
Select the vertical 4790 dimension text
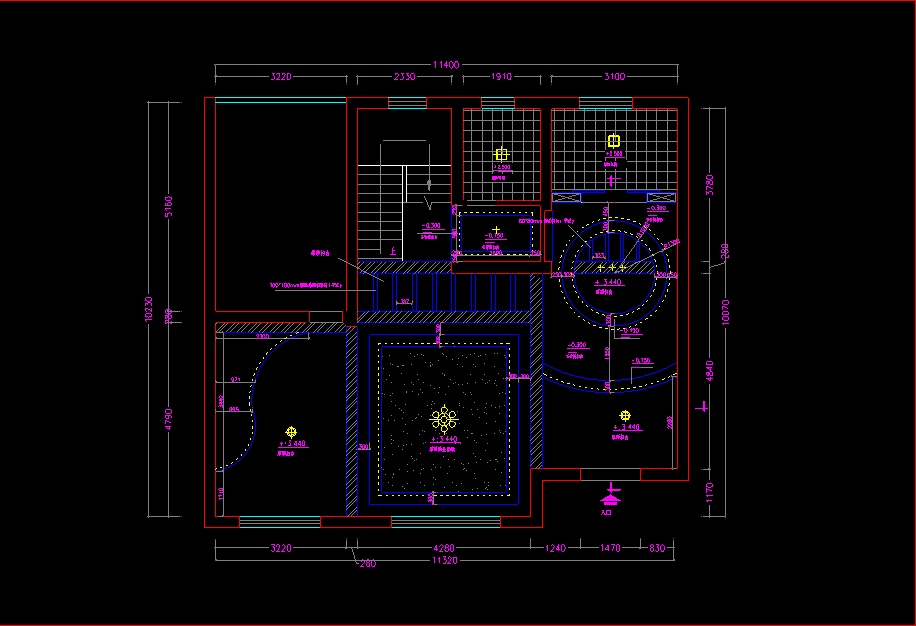(169, 419)
